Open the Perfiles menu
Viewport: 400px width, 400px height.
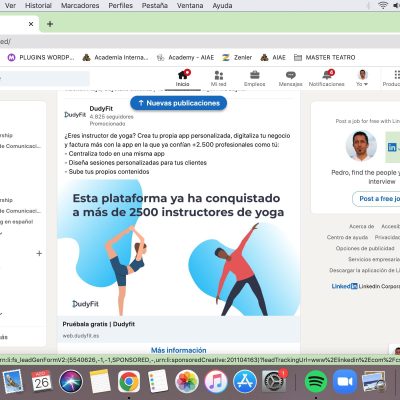pos(121,6)
